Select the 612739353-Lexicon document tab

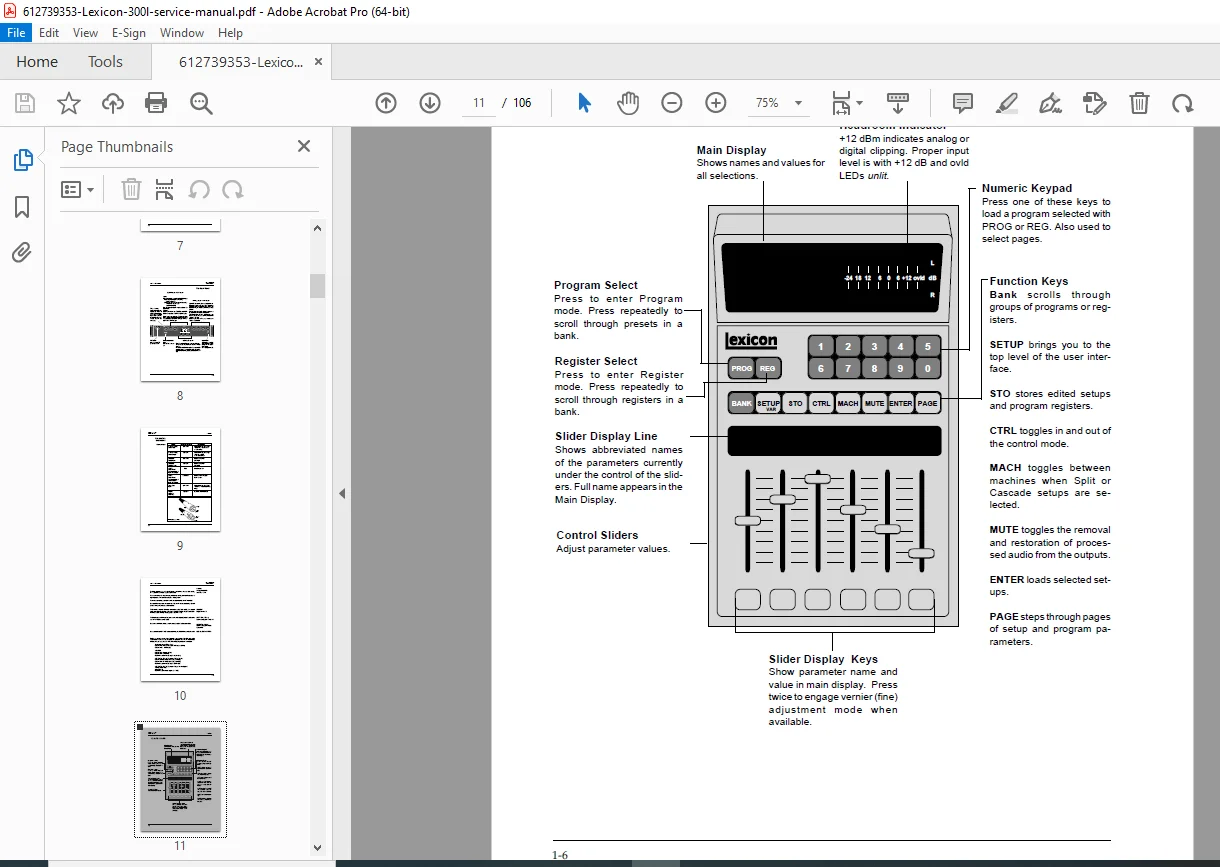tap(240, 62)
